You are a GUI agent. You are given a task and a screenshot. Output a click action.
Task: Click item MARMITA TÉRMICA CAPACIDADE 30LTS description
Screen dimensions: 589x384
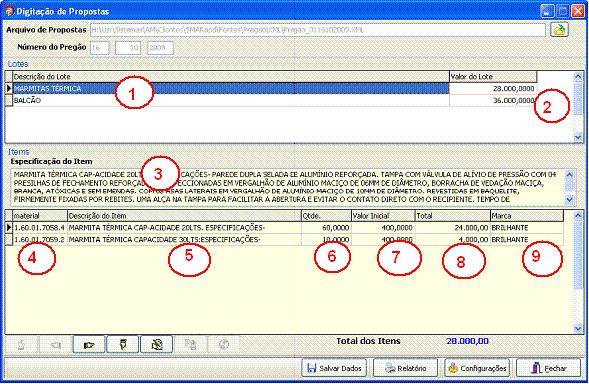click(x=184, y=239)
